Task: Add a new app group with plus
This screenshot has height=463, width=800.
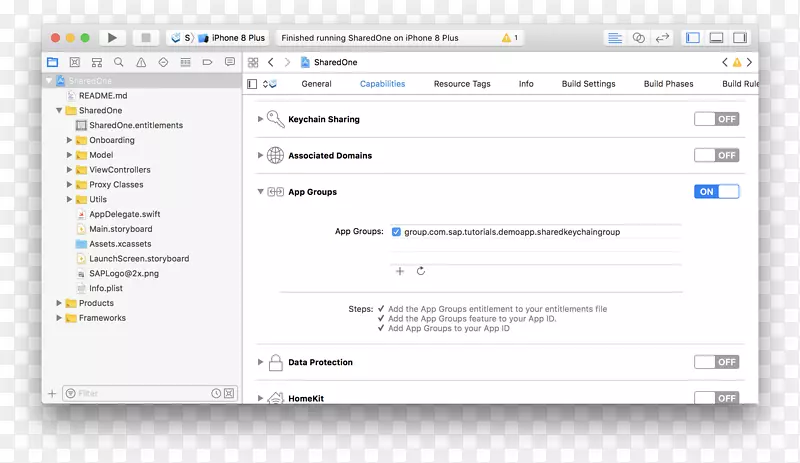Action: coord(400,271)
